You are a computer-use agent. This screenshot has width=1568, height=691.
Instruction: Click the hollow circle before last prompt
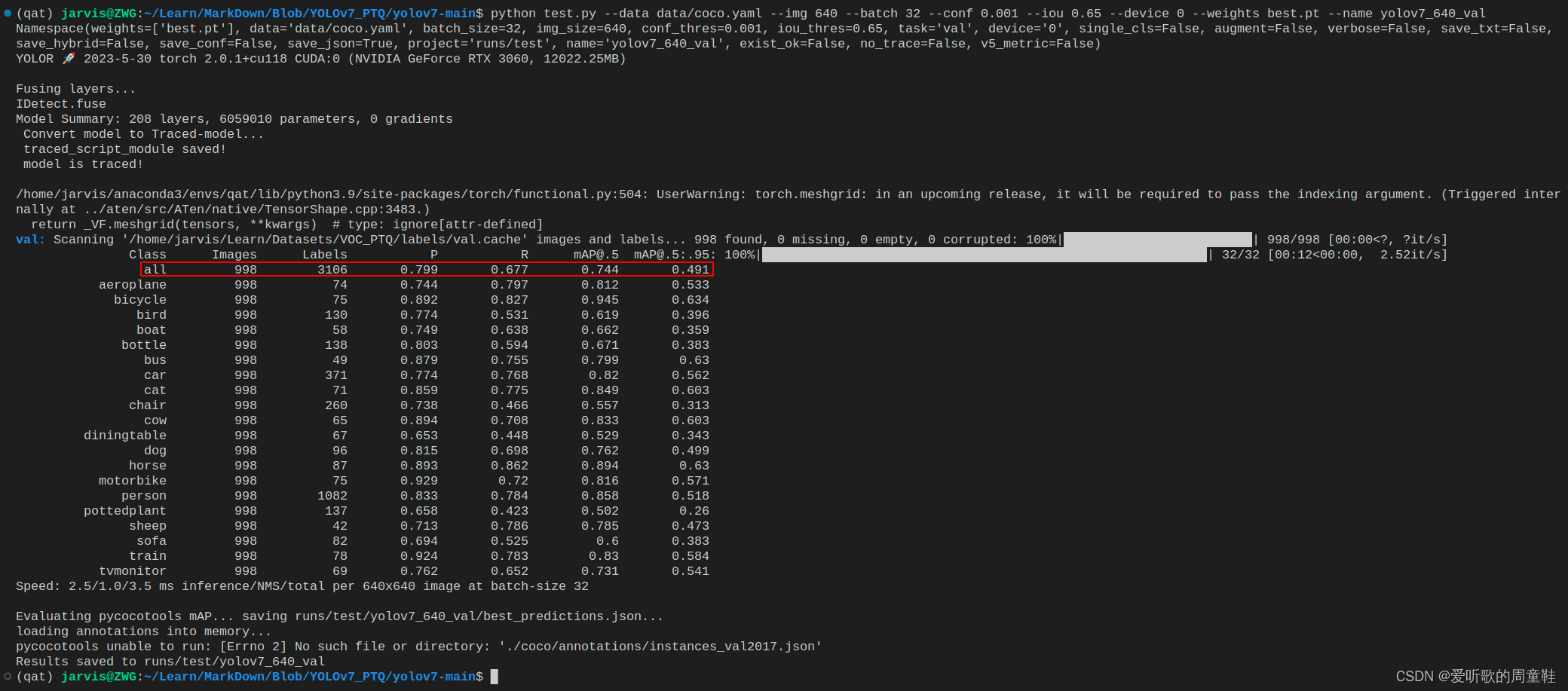coord(8,676)
